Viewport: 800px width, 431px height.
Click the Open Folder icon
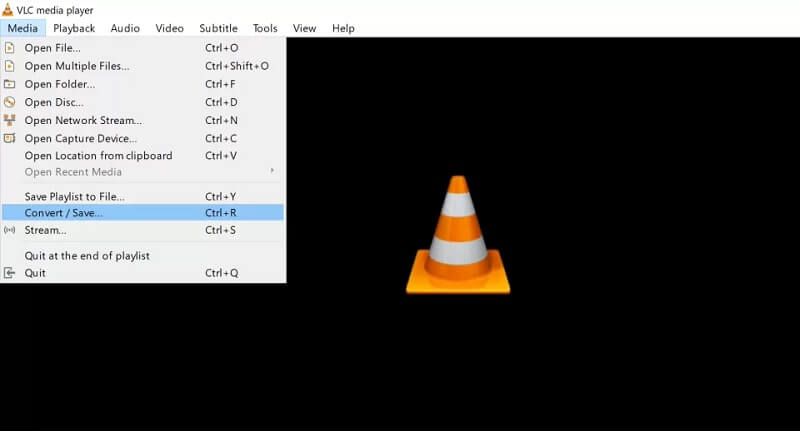(x=9, y=84)
